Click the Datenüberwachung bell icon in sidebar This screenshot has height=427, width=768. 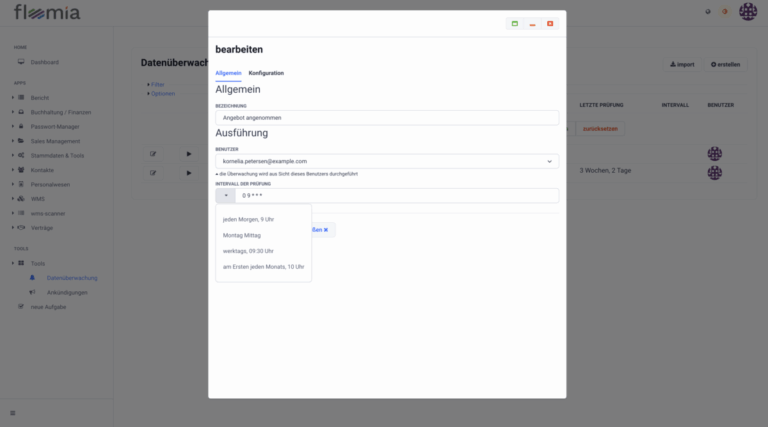pos(32,277)
